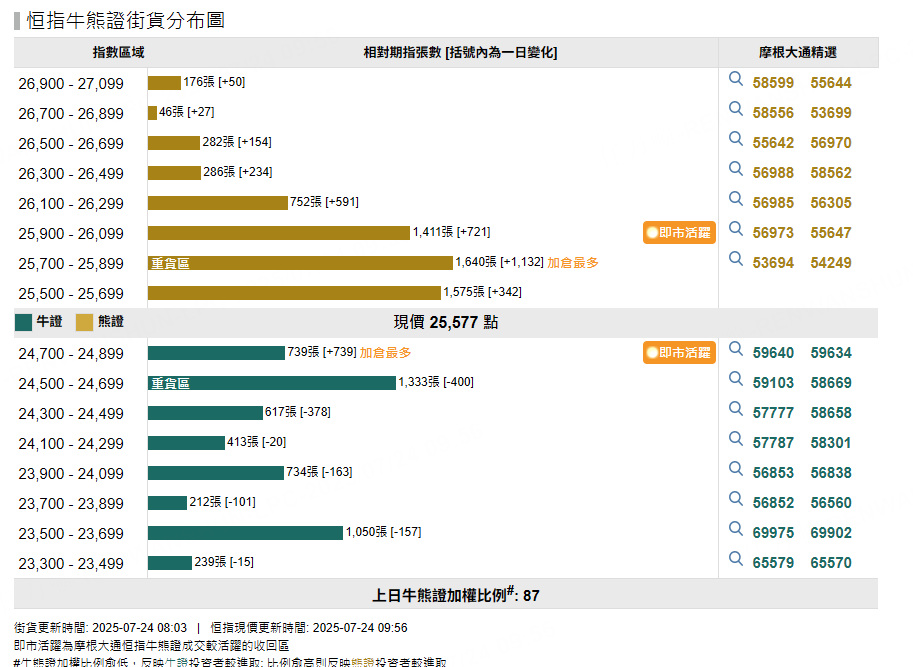Open bear warrant code 55642
Screen dimensions: 913x667
[x=773, y=143]
